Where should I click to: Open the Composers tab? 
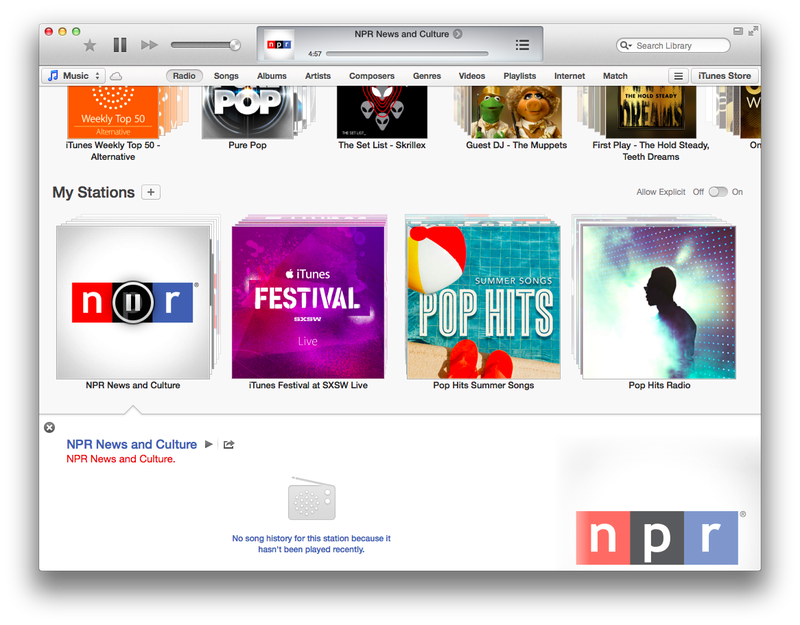pos(371,76)
